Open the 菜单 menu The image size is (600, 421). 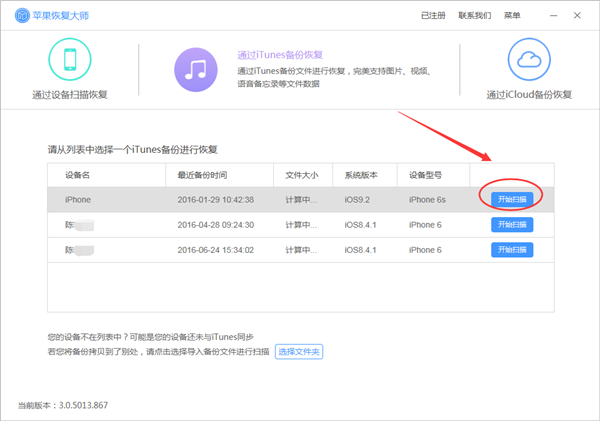click(512, 15)
